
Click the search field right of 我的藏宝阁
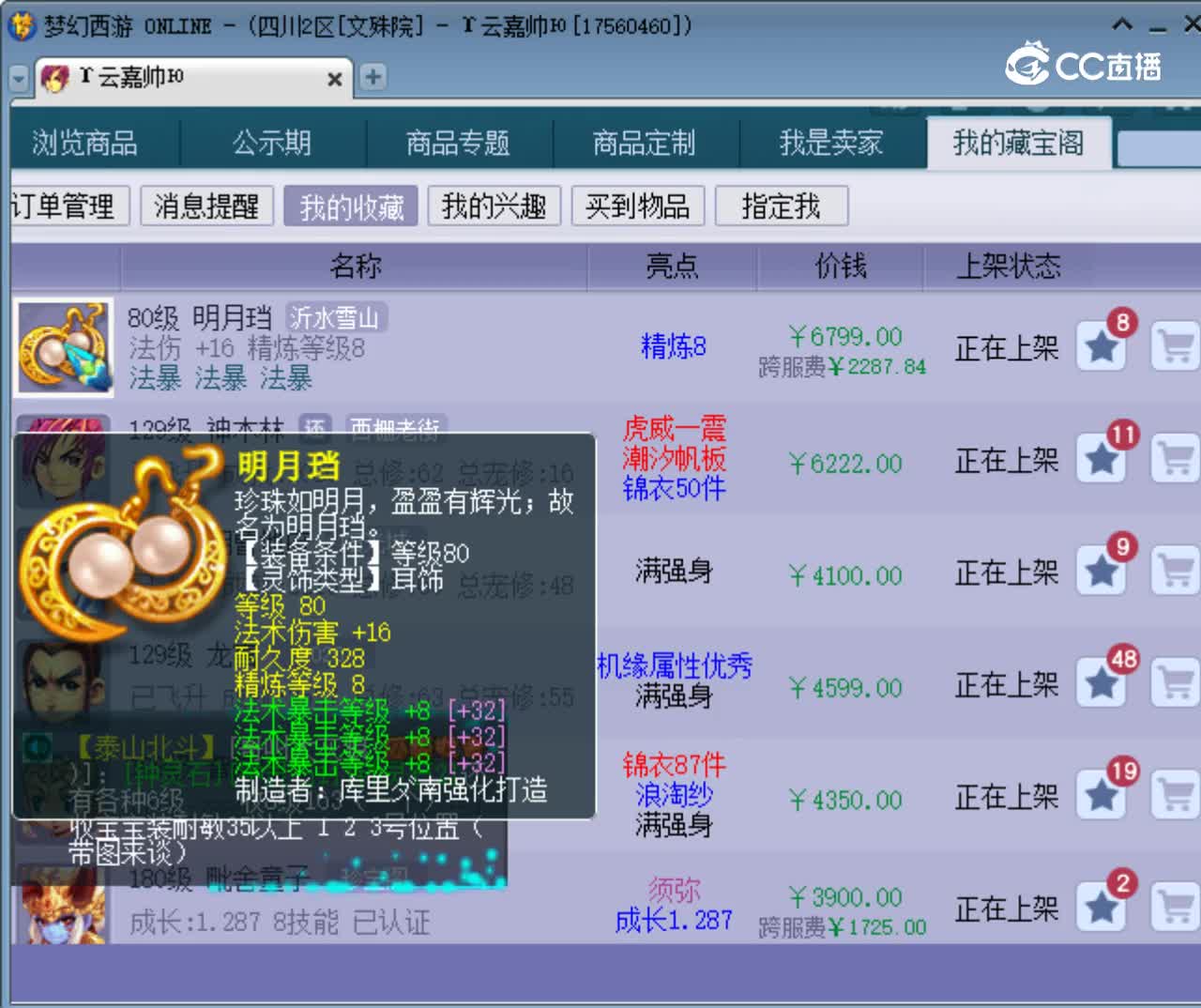tap(1159, 150)
